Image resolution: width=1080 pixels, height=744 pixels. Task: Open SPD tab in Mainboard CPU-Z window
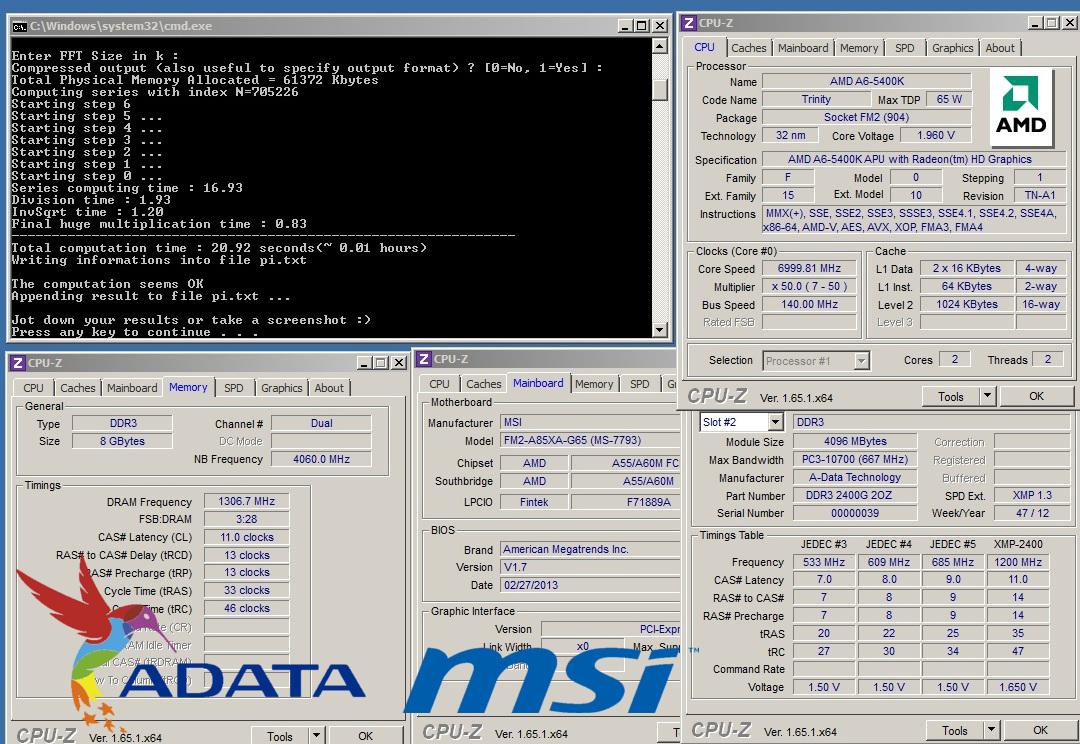coord(639,384)
